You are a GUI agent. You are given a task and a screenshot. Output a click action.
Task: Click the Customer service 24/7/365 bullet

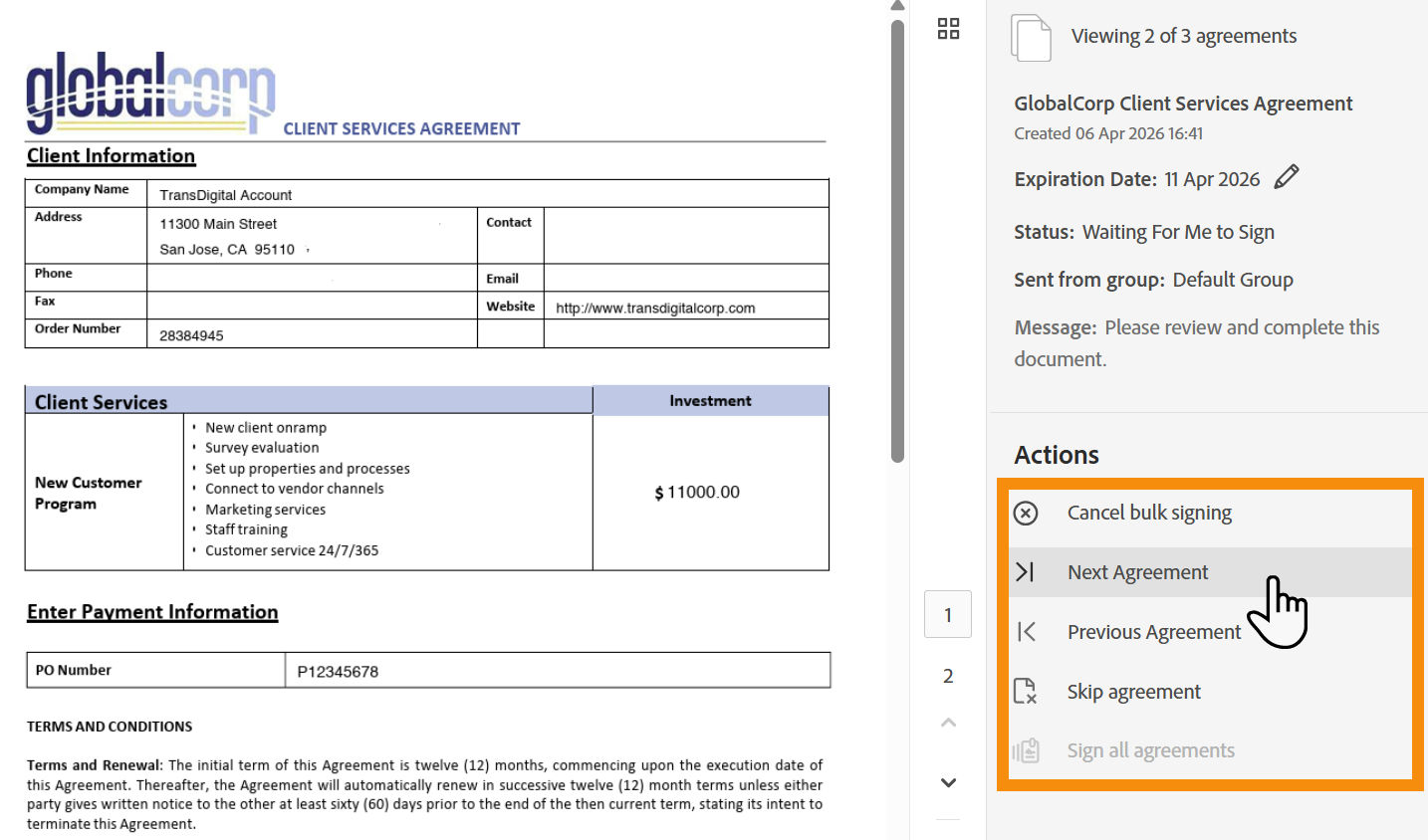pyautogui.click(x=292, y=550)
